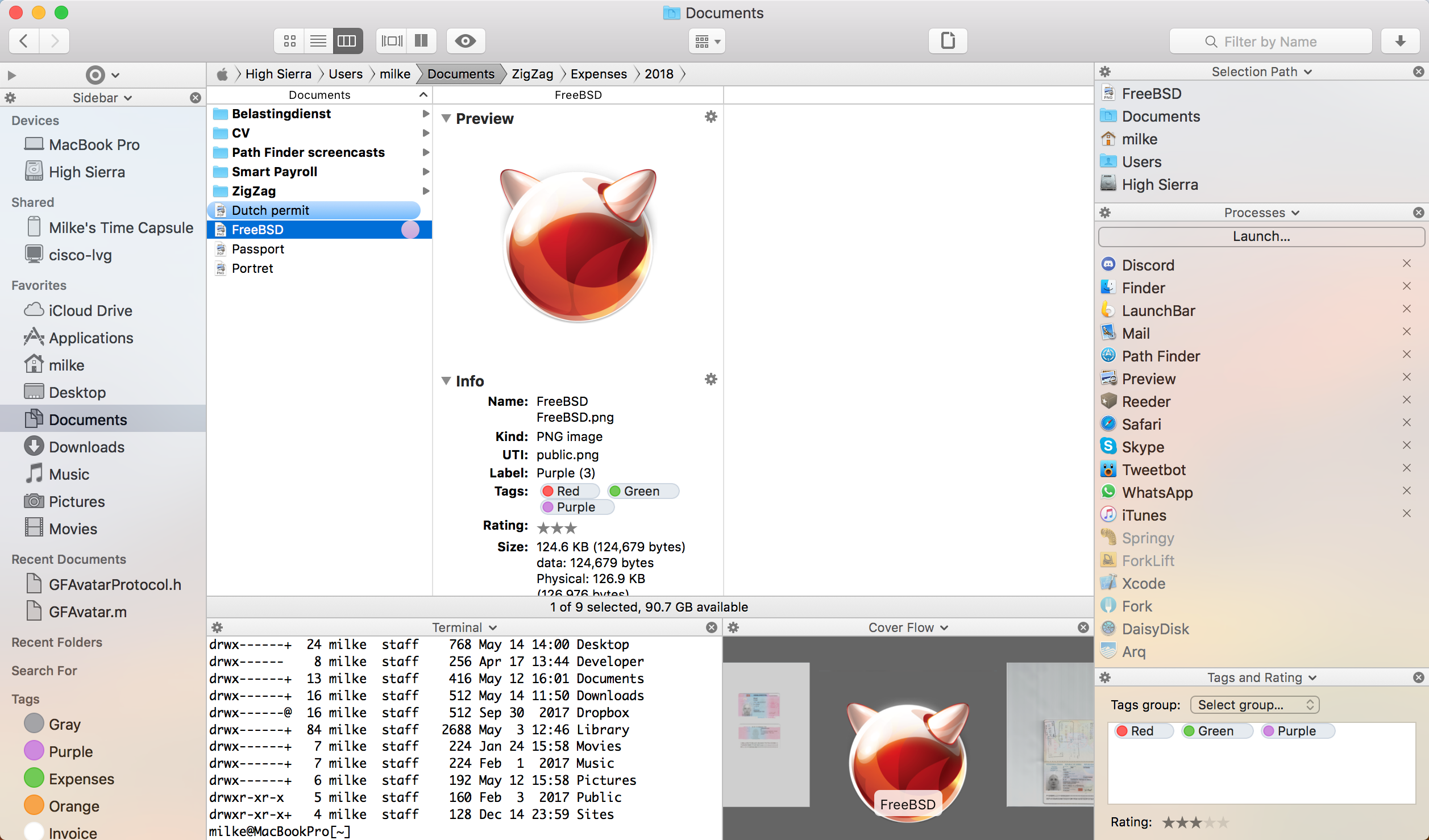
Task: Remove the Green tag in Info pane
Action: pyautogui.click(x=642, y=491)
